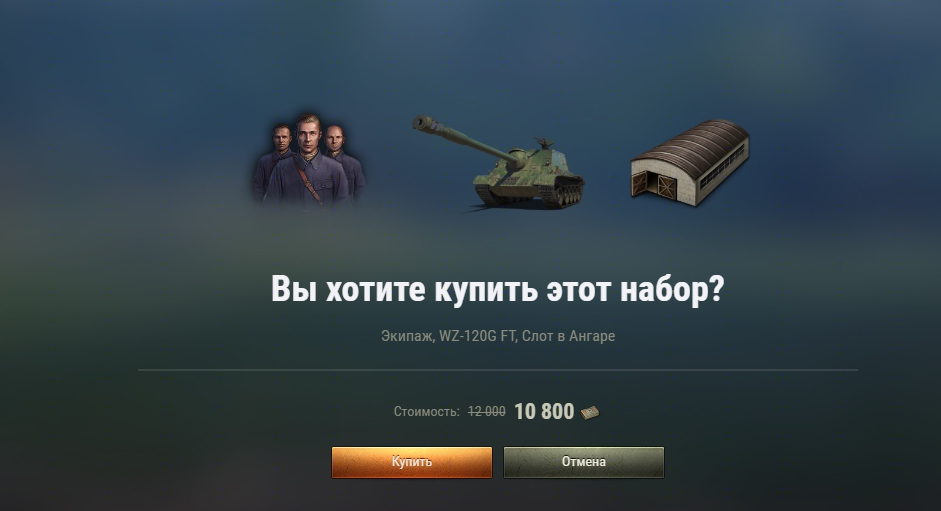Viewport: 941px width, 511px height.
Task: Click 'Слот в Ангаре' in description
Action: tap(568, 336)
